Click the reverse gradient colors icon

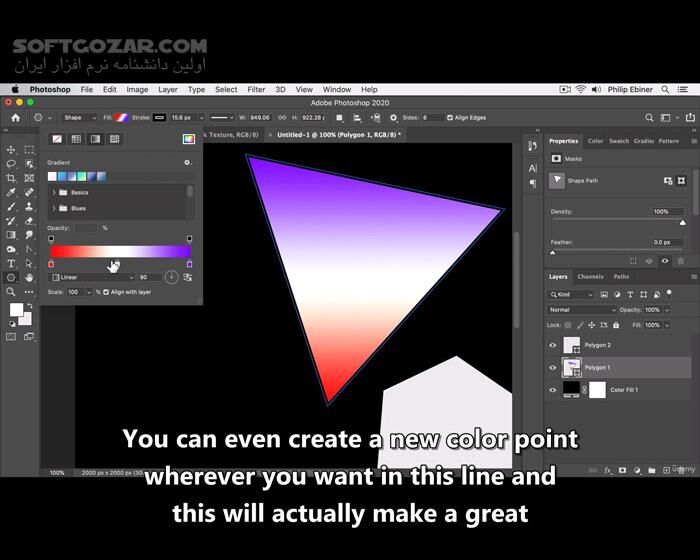pos(188,277)
